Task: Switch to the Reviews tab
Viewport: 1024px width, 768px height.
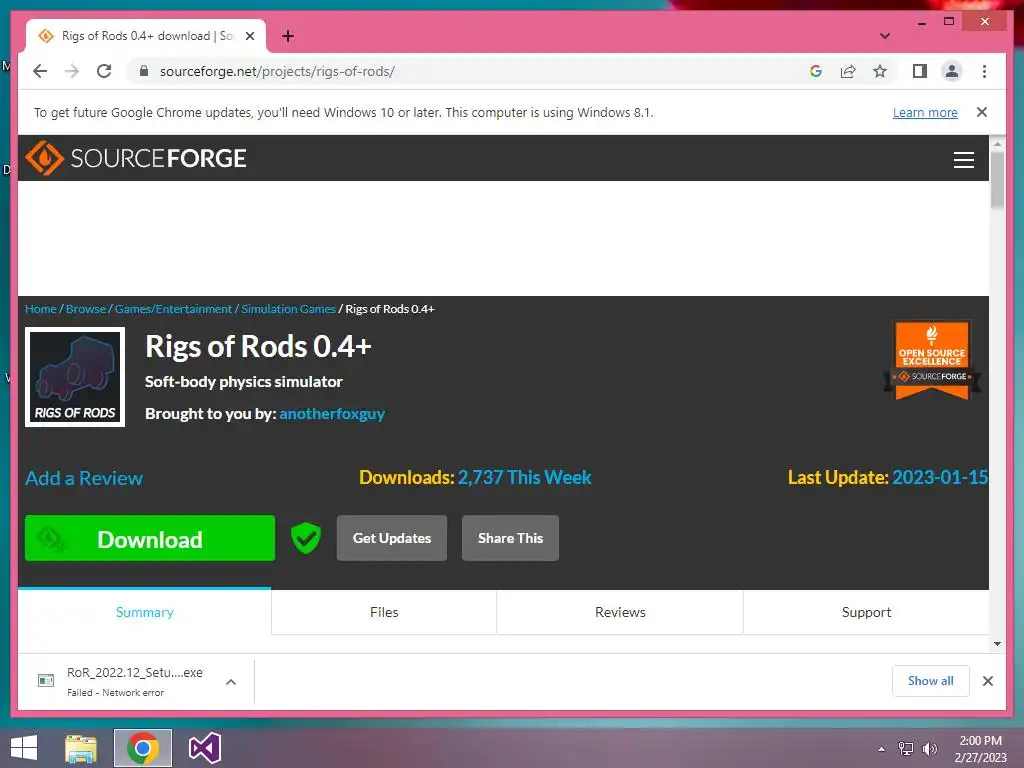Action: (620, 612)
